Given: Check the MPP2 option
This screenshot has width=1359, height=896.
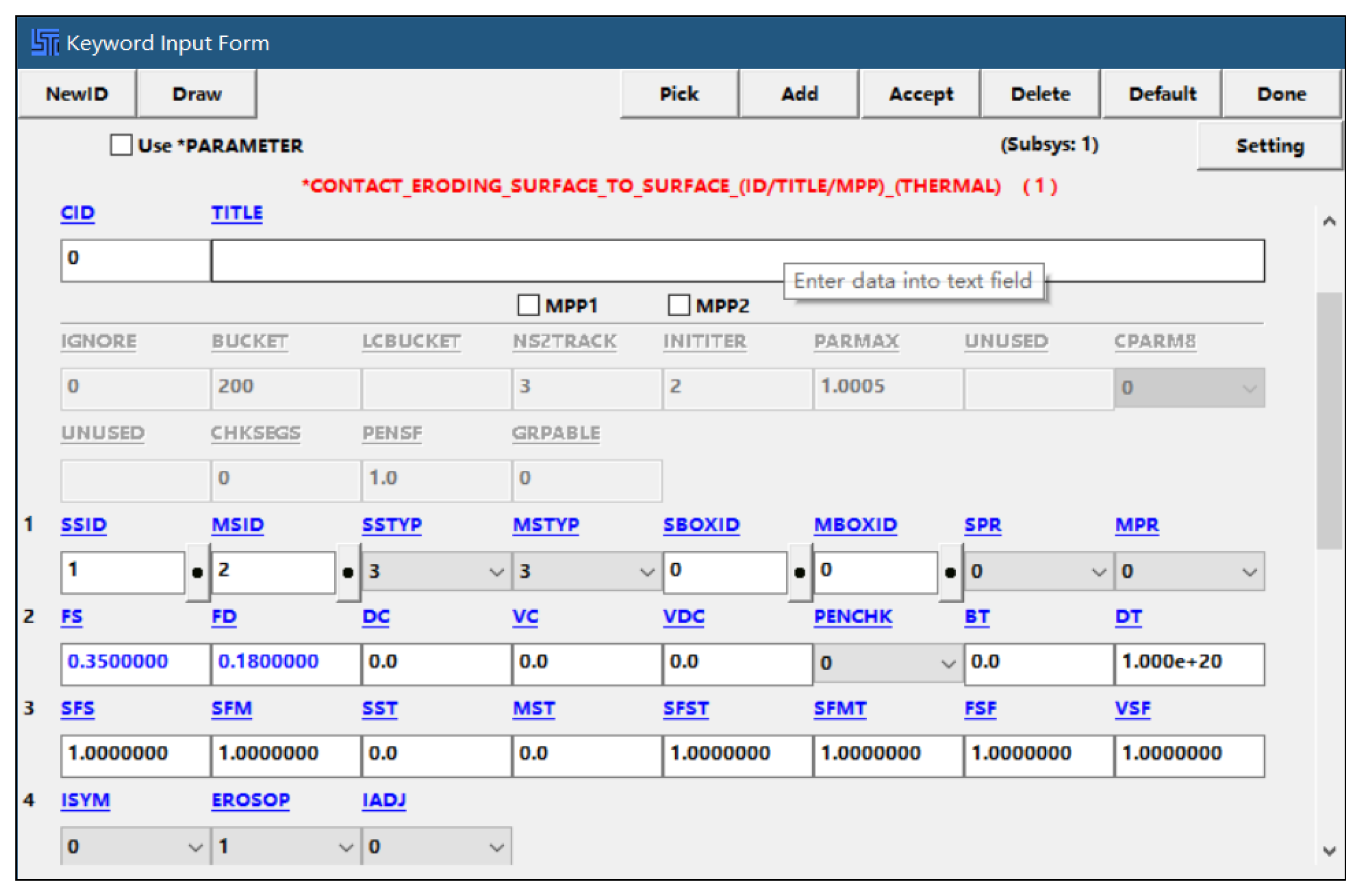Looking at the screenshot, I should (x=679, y=305).
